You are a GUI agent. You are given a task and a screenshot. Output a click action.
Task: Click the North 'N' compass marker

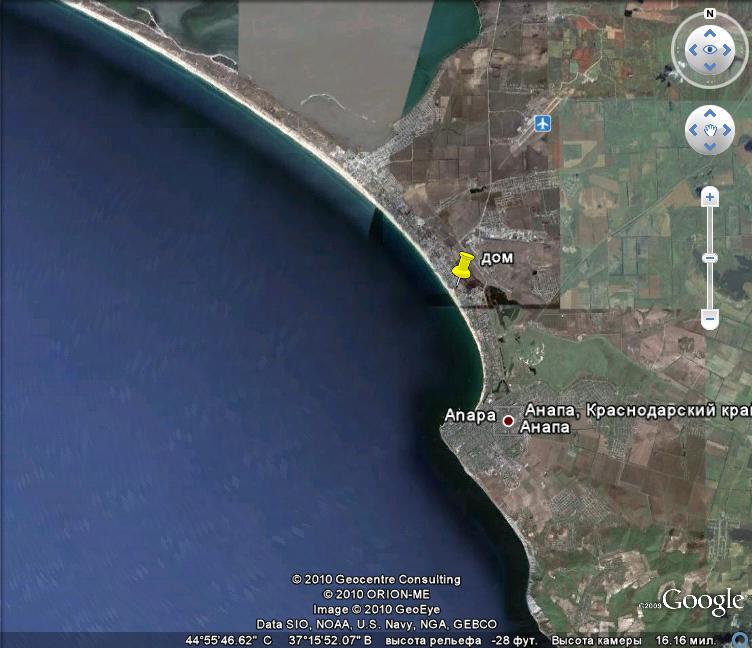click(709, 14)
